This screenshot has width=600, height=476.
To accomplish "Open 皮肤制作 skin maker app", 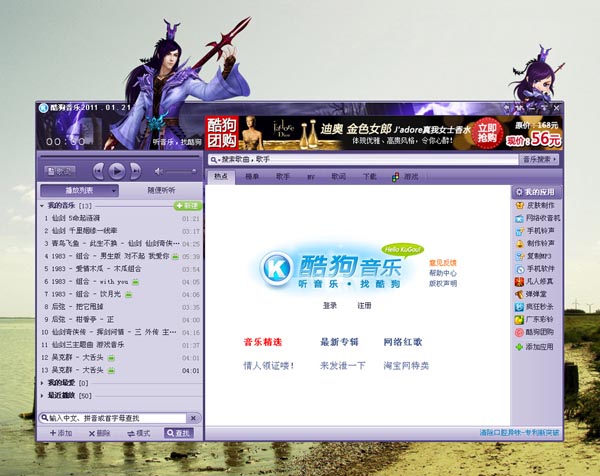I will (536, 205).
